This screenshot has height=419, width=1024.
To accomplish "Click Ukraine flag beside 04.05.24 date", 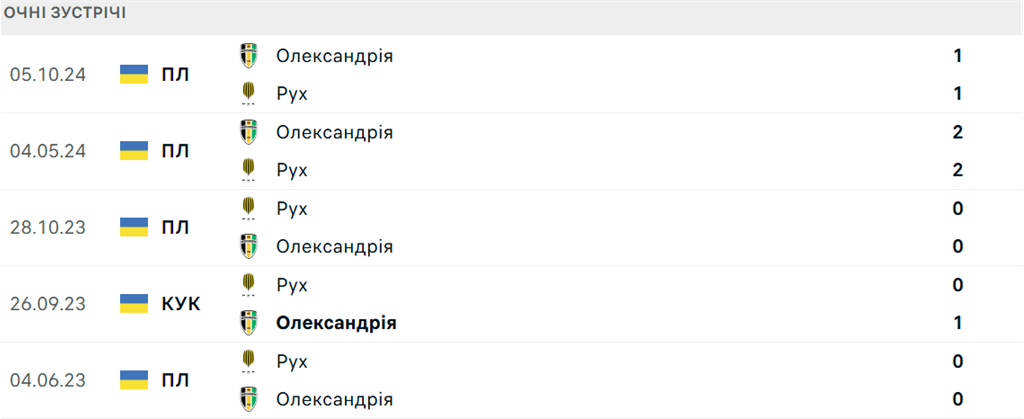I will point(134,151).
